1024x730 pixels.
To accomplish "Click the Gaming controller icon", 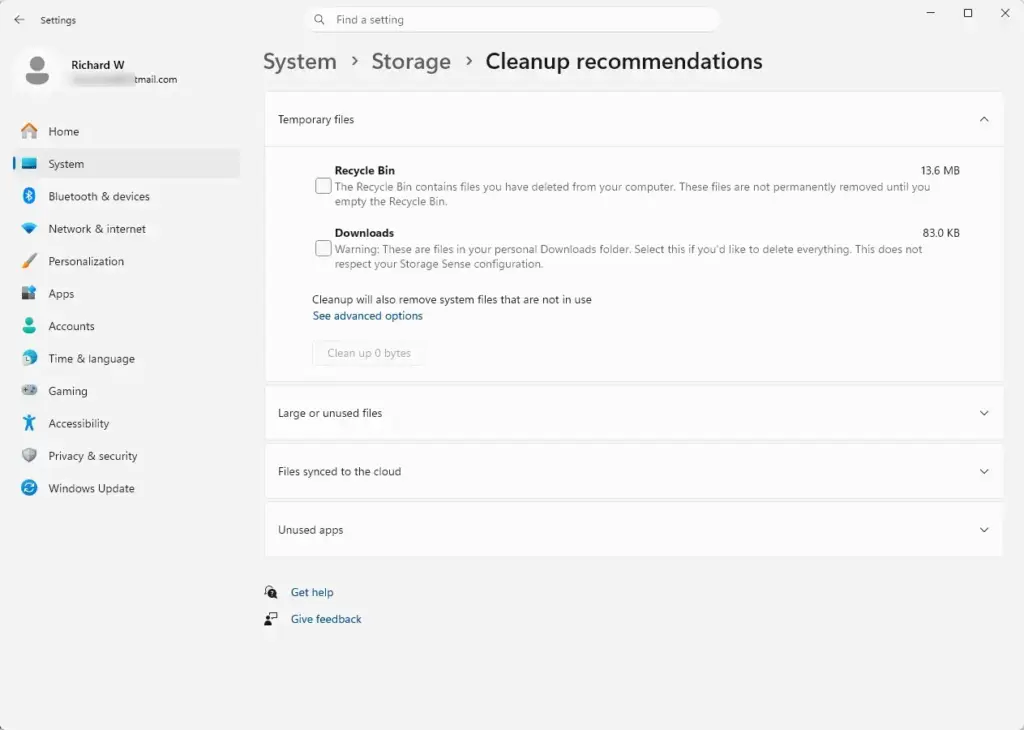I will [29, 390].
